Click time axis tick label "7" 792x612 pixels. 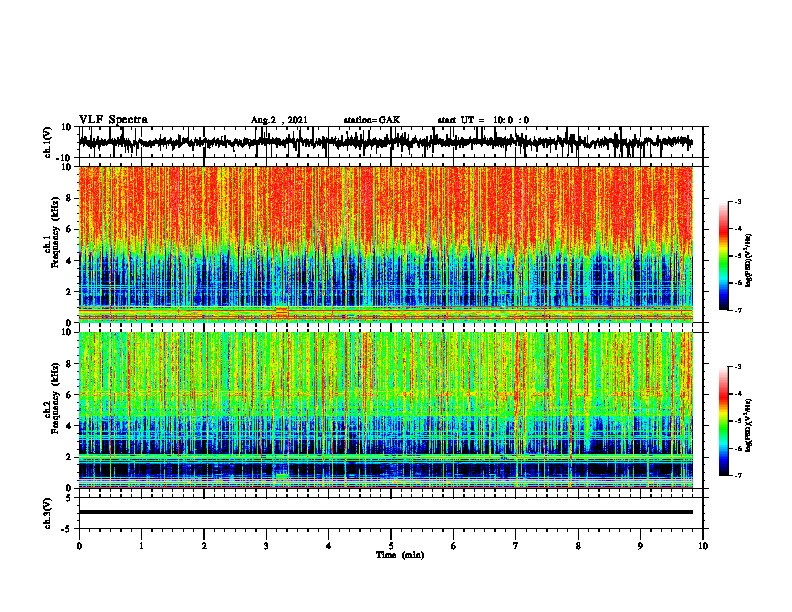coord(516,546)
